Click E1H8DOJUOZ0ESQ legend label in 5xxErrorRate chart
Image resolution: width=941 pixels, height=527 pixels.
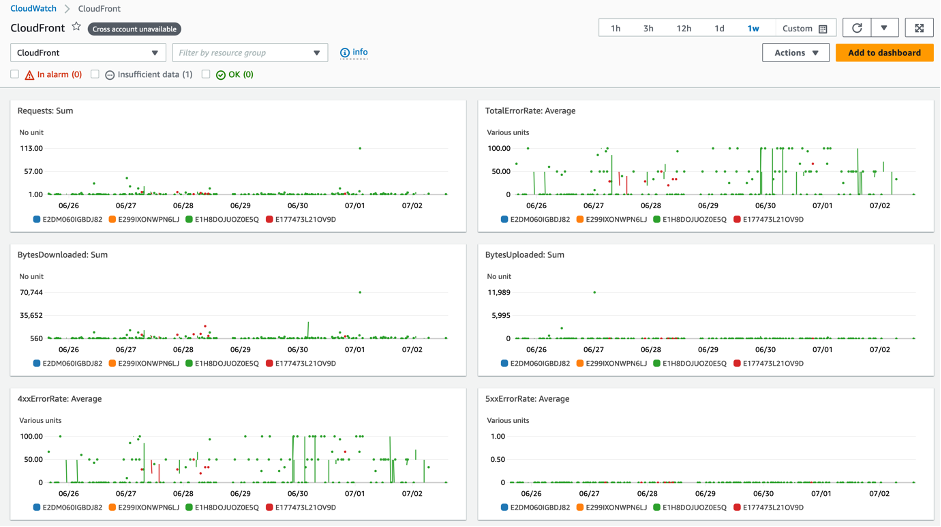tap(694, 508)
